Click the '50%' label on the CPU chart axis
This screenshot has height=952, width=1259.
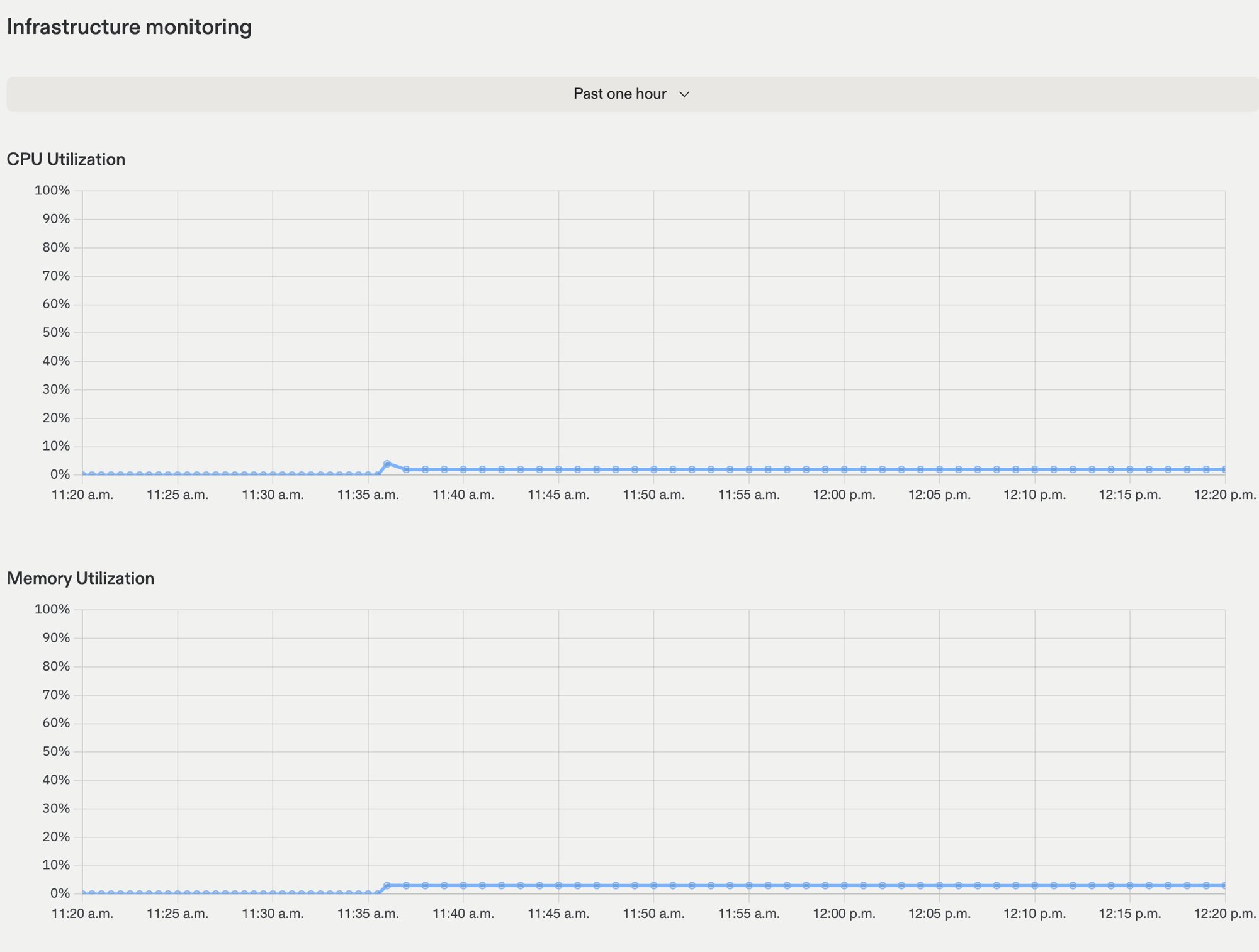click(56, 332)
